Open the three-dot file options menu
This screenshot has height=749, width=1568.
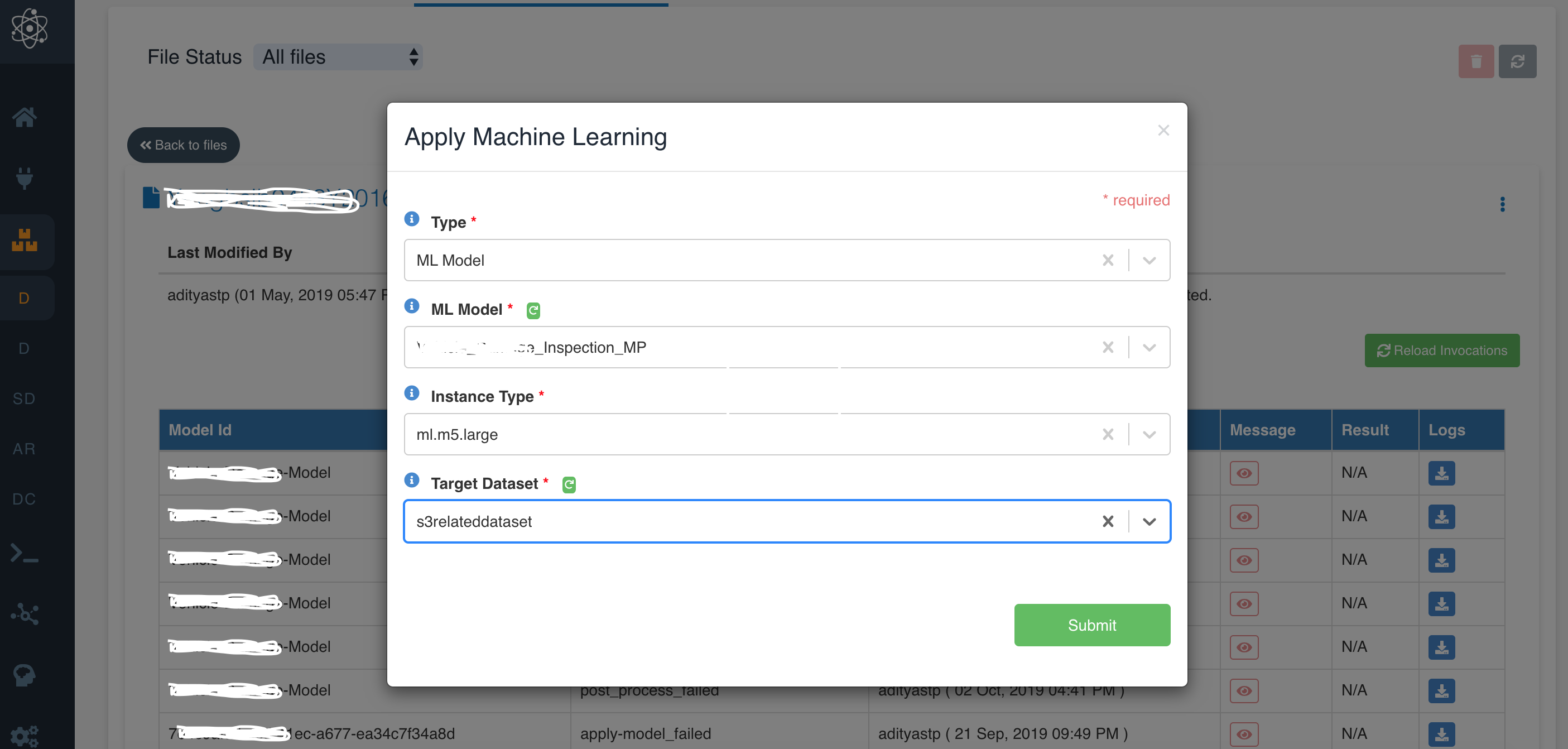click(1502, 204)
